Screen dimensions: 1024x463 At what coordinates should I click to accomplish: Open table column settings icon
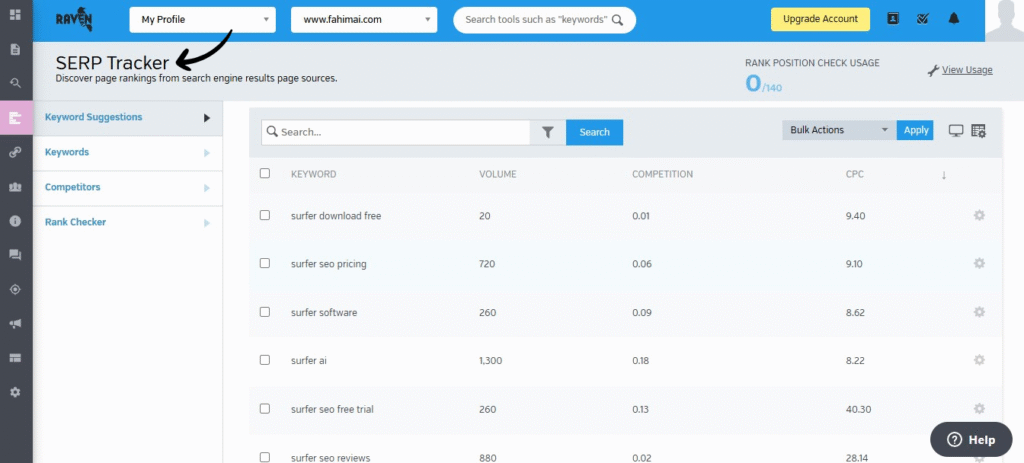pos(978,131)
